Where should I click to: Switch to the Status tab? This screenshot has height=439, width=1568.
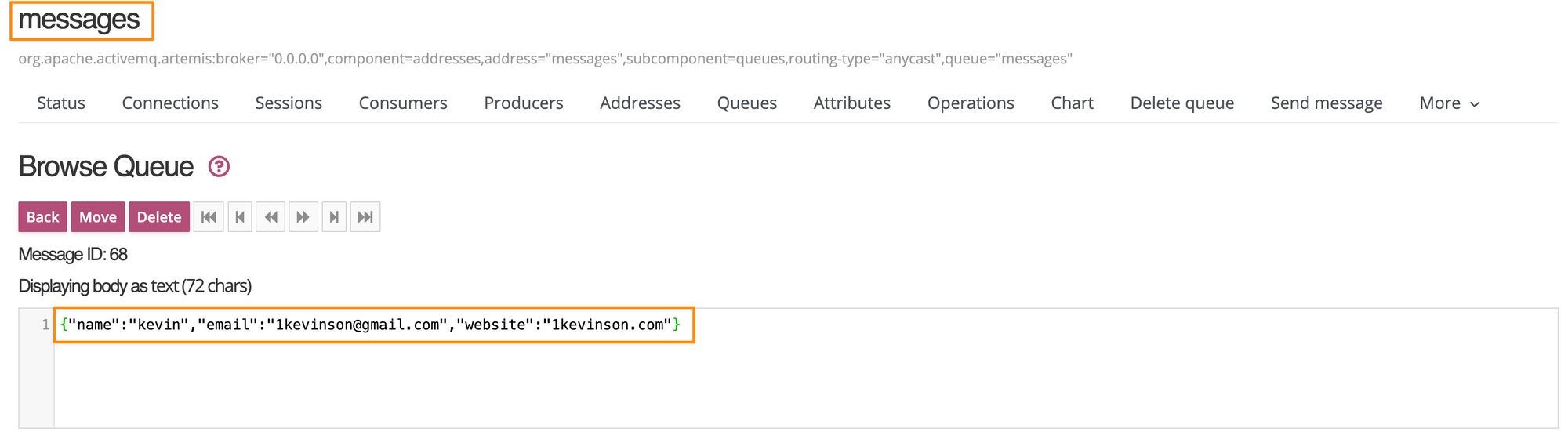61,103
